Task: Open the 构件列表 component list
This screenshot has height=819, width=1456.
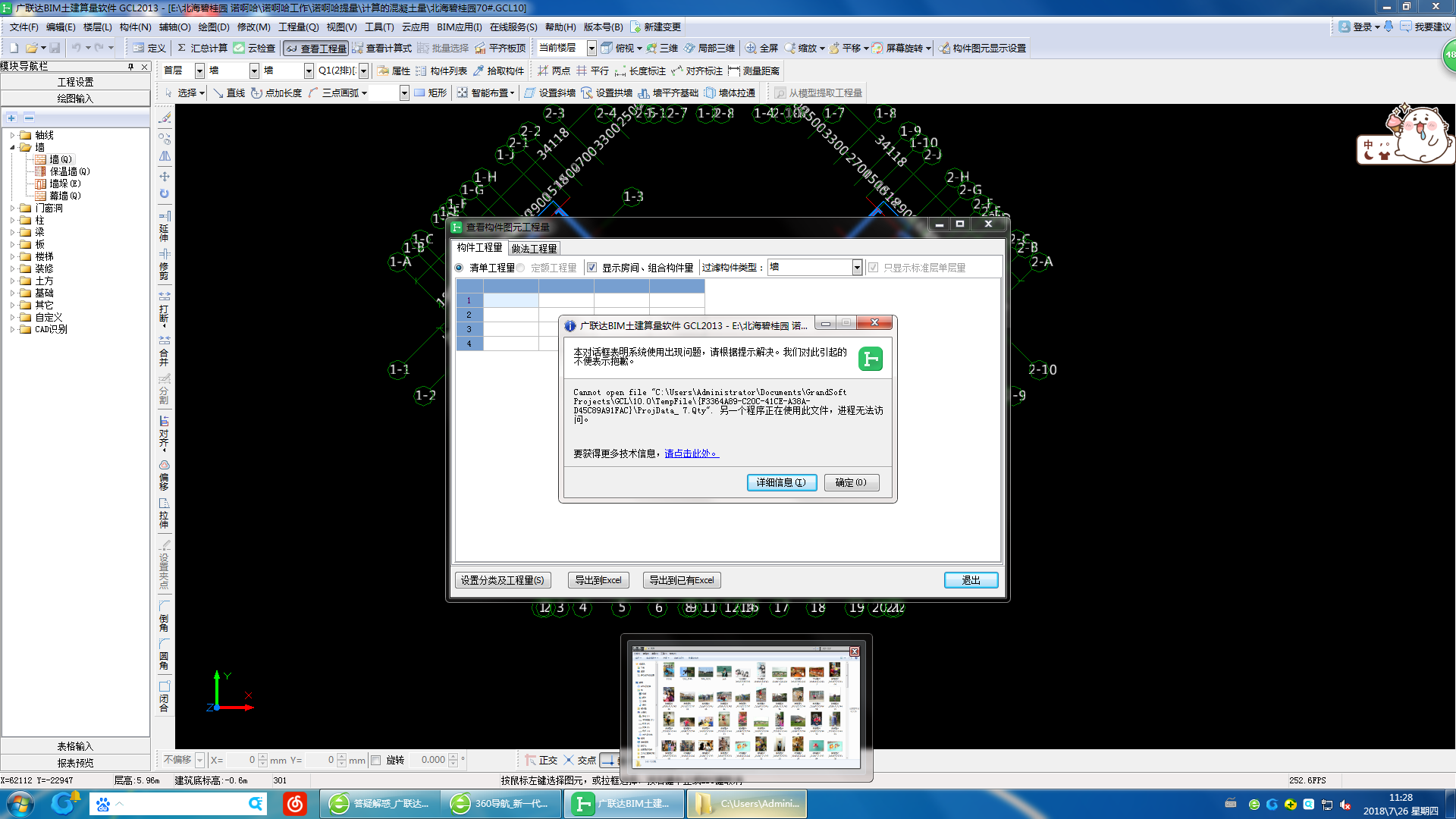Action: click(441, 71)
